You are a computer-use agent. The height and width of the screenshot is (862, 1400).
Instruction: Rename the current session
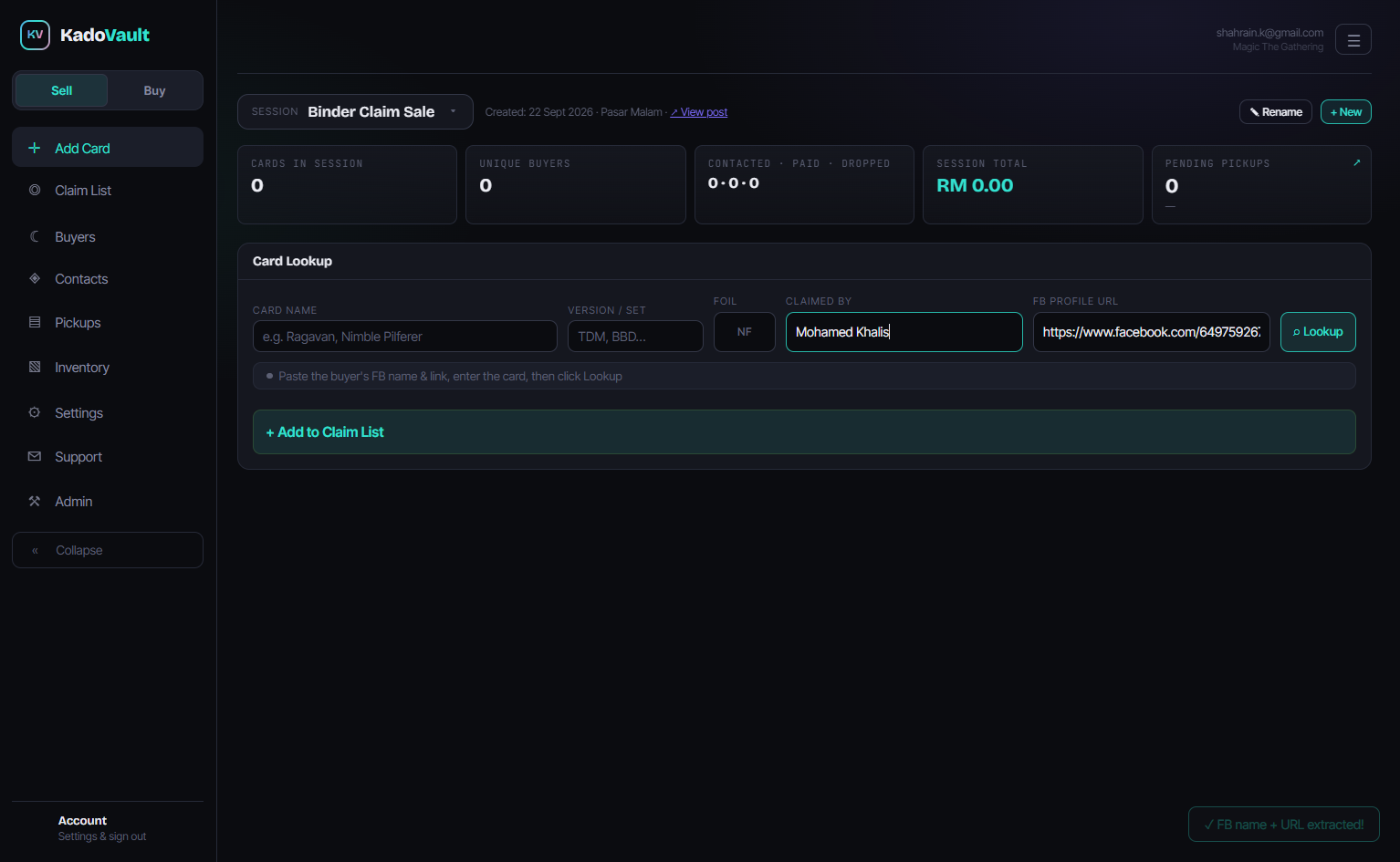tap(1276, 111)
